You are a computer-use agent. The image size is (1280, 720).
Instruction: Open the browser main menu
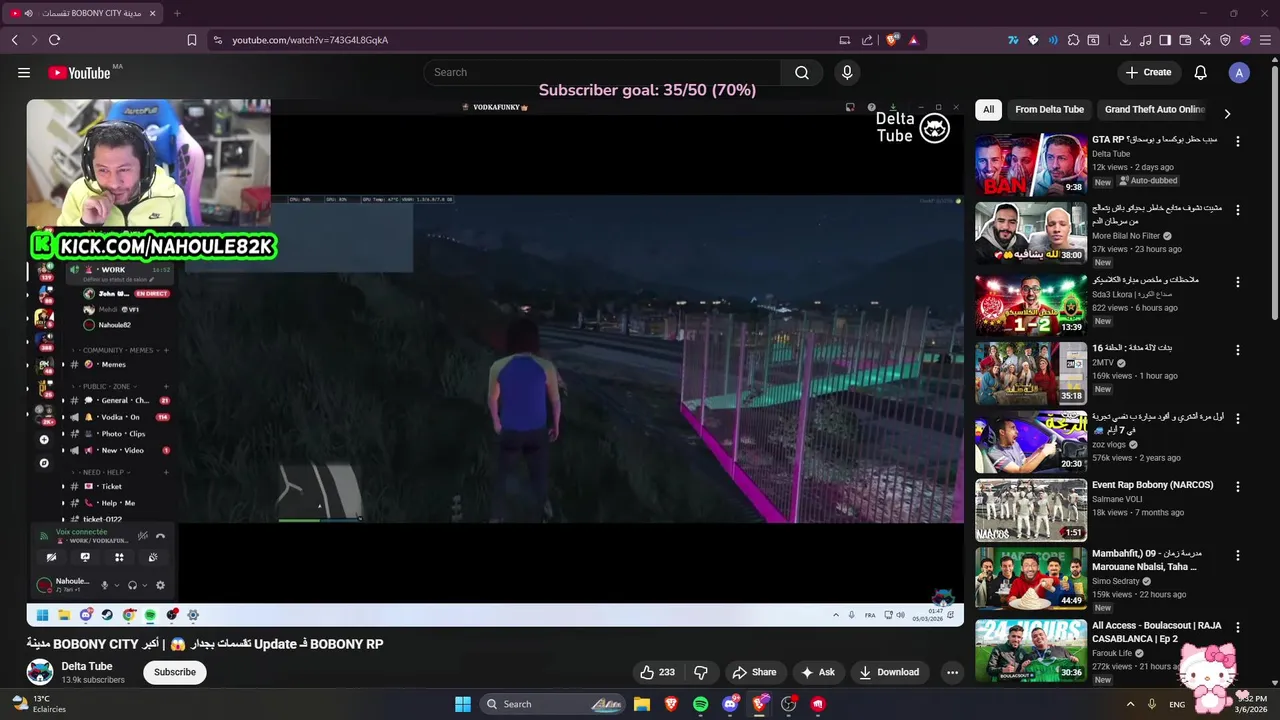[1264, 40]
